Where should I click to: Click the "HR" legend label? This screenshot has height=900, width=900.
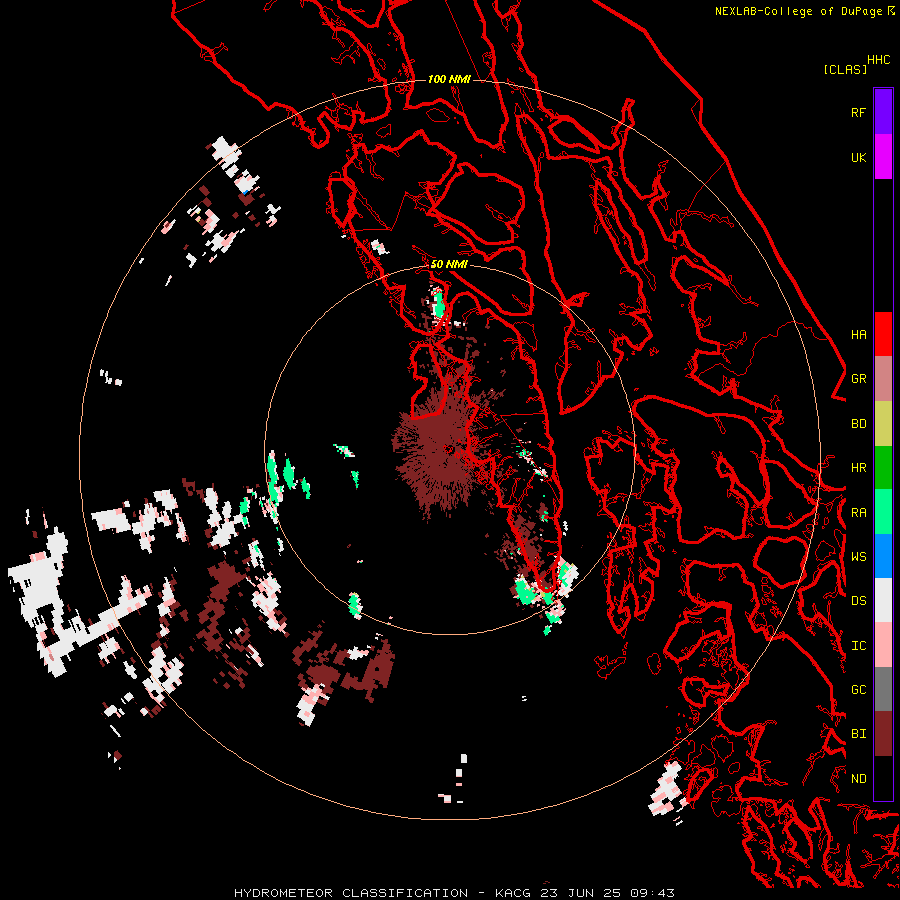pyautogui.click(x=858, y=468)
